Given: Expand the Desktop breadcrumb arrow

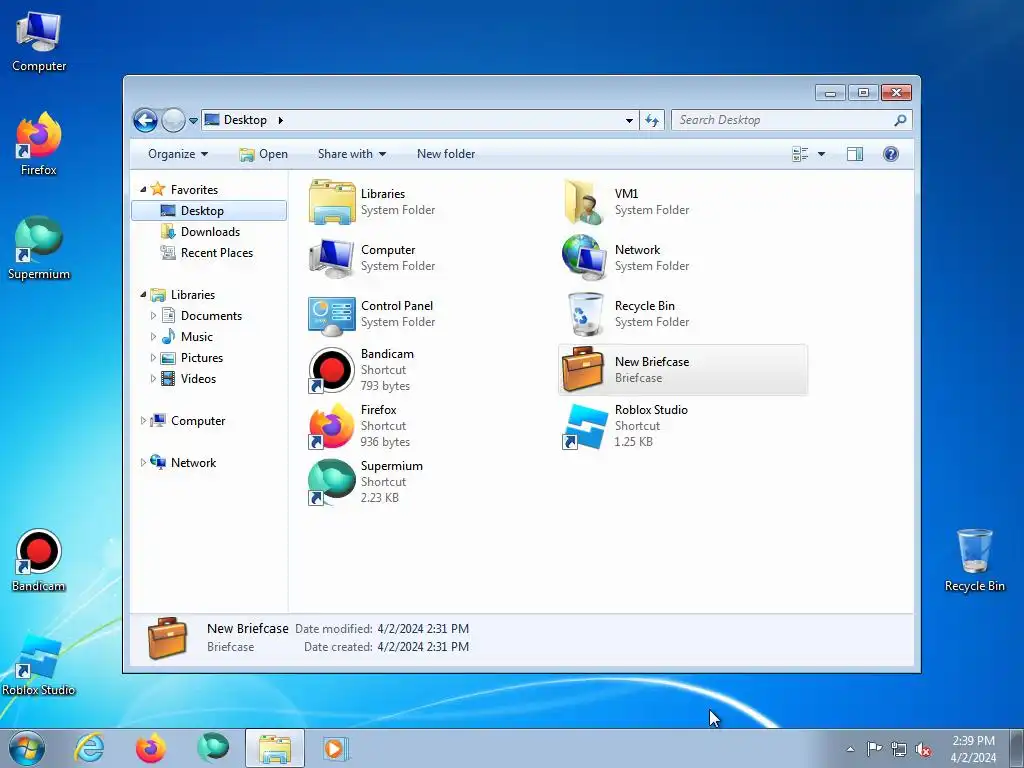Looking at the screenshot, I should tap(281, 120).
